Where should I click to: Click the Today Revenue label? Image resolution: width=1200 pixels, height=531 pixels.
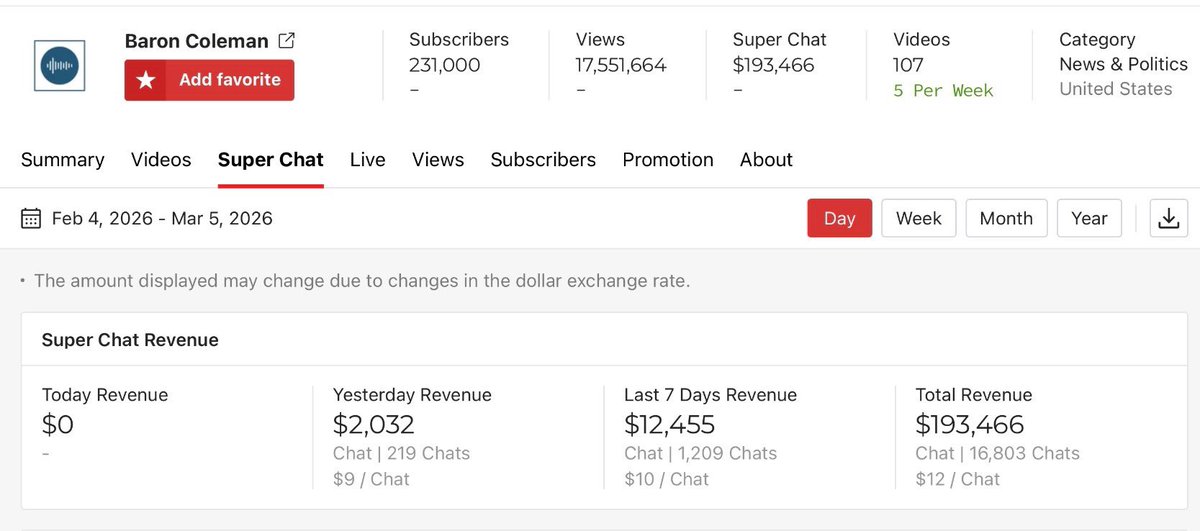point(105,395)
